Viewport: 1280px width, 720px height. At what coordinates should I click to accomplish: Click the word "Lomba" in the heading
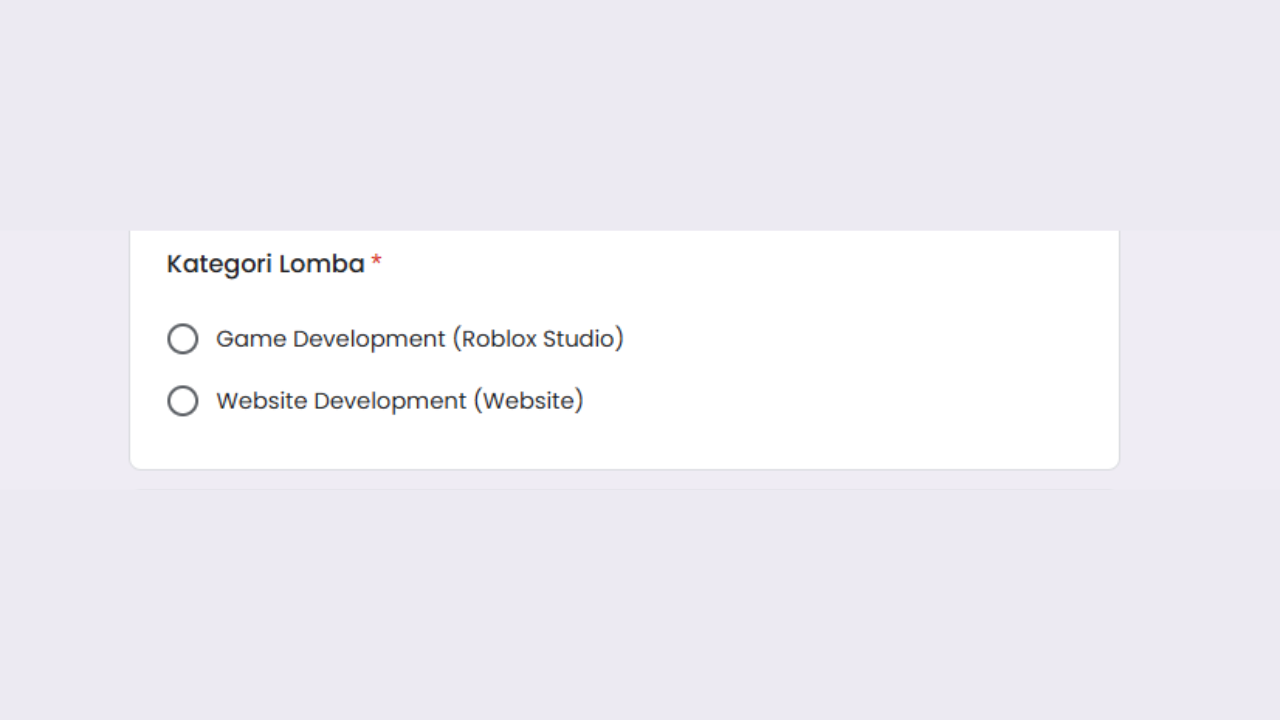(x=322, y=264)
